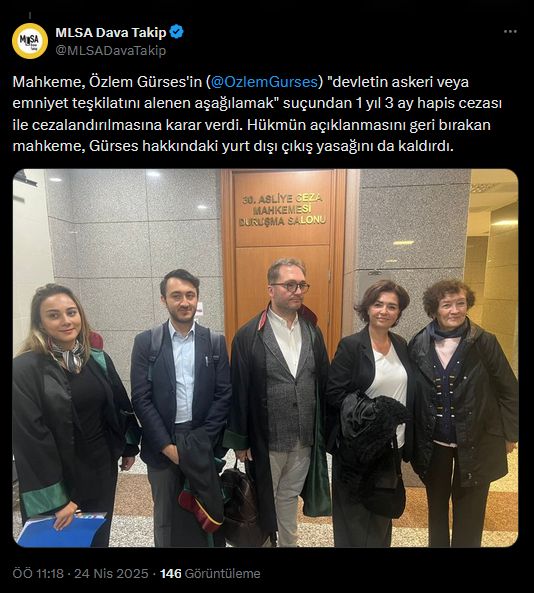The height and width of the screenshot is (593, 534).
Task: Open the @MLSADavaTakip handle link
Action: tap(111, 50)
